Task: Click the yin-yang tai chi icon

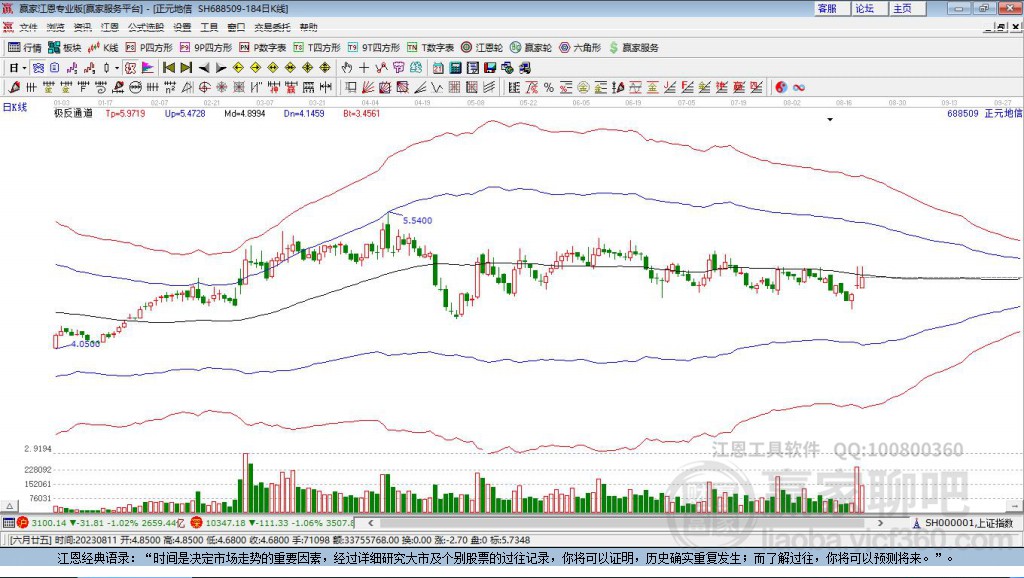Action: click(781, 87)
